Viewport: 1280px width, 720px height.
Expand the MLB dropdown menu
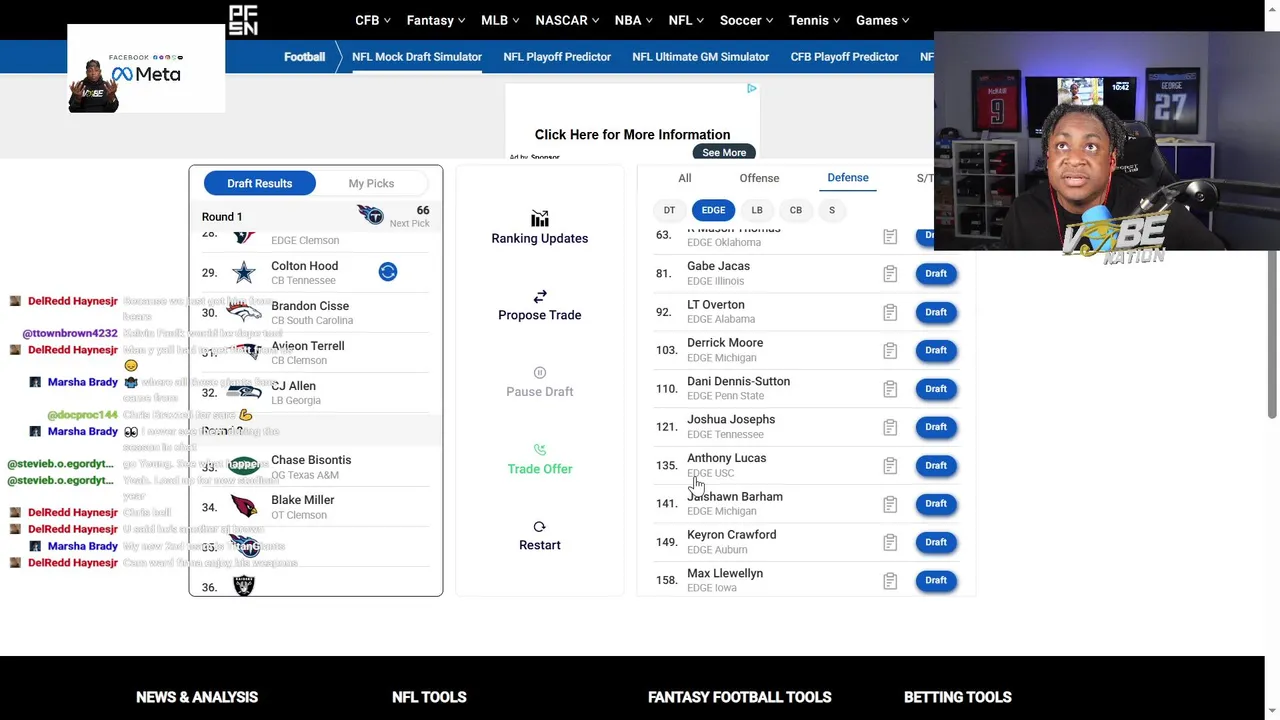tap(500, 20)
